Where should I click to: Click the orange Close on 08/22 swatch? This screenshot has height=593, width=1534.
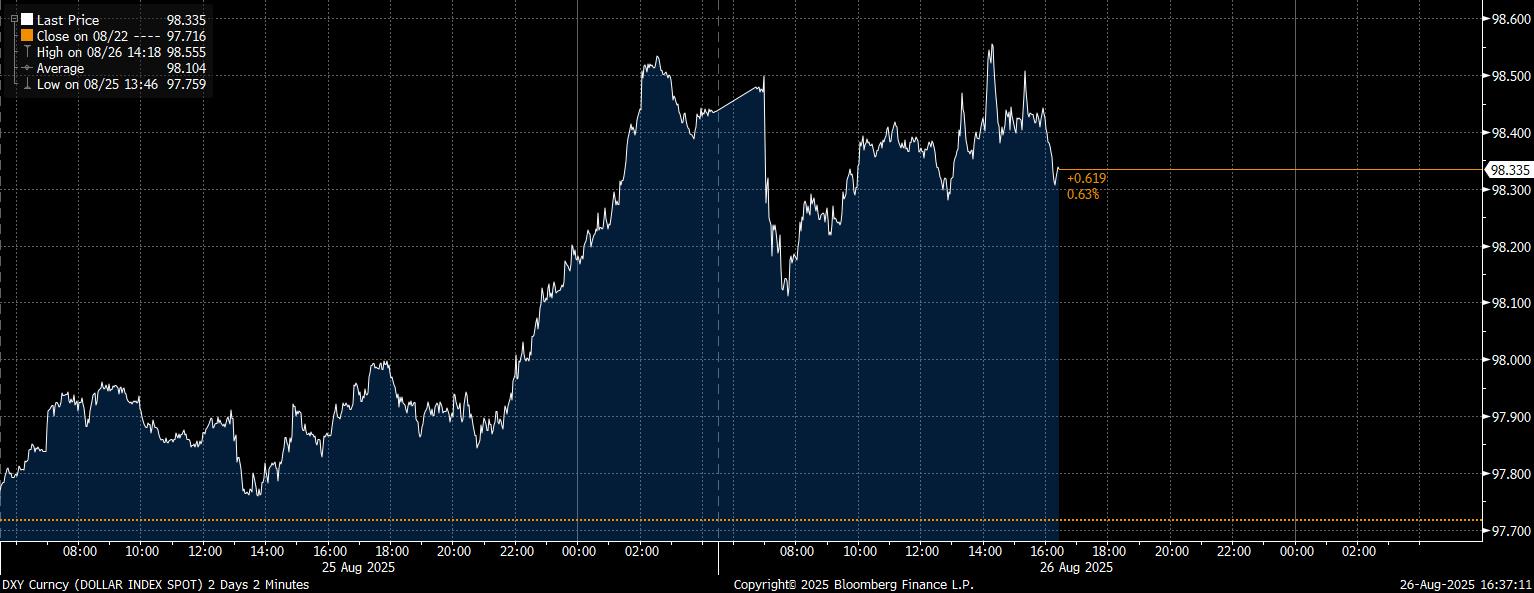coord(27,36)
